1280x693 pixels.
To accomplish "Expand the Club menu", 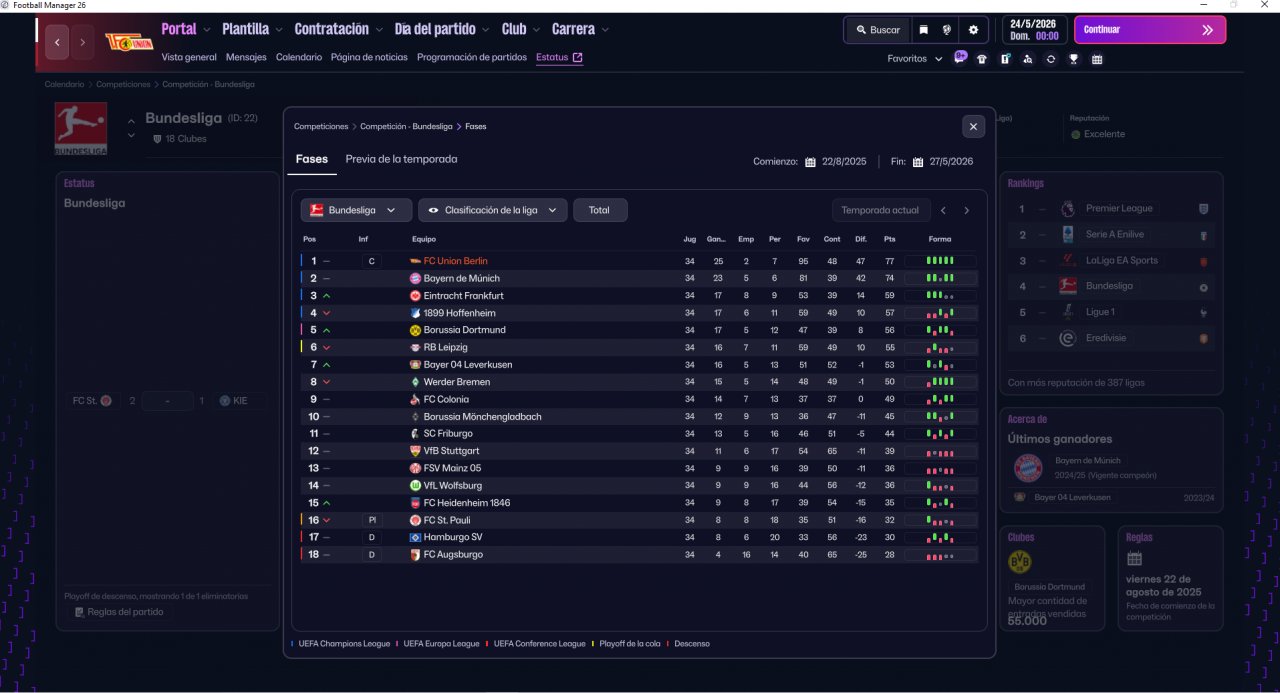I will [521, 29].
